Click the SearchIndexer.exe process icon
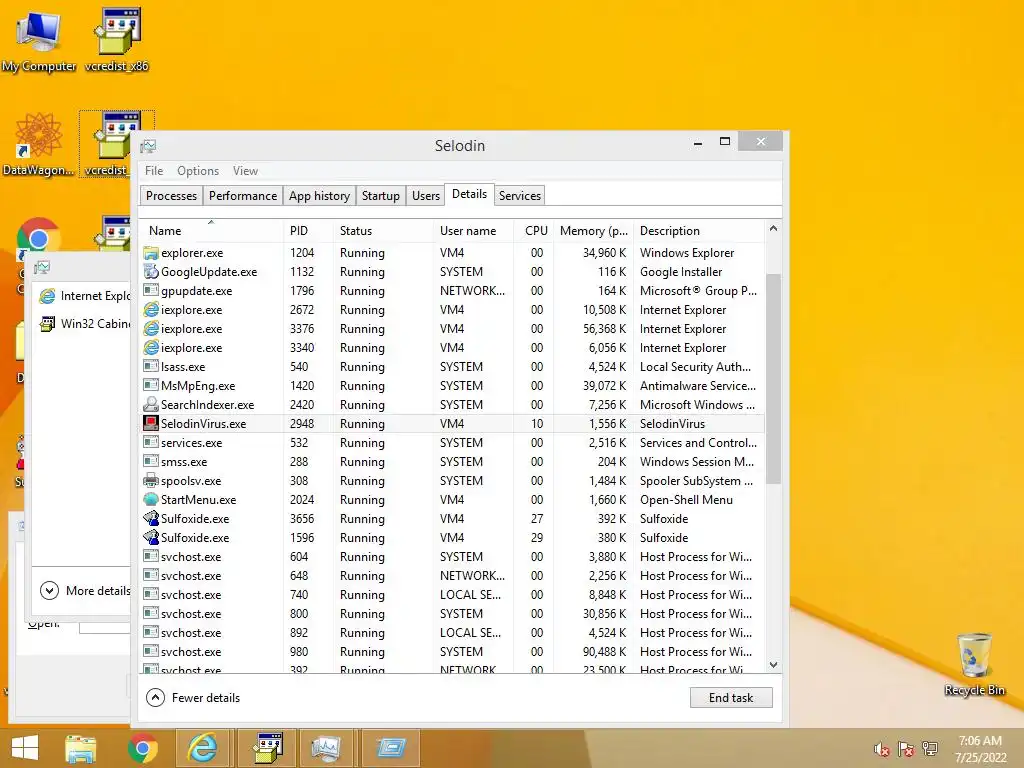Screen dimensions: 1024x768 151,405
